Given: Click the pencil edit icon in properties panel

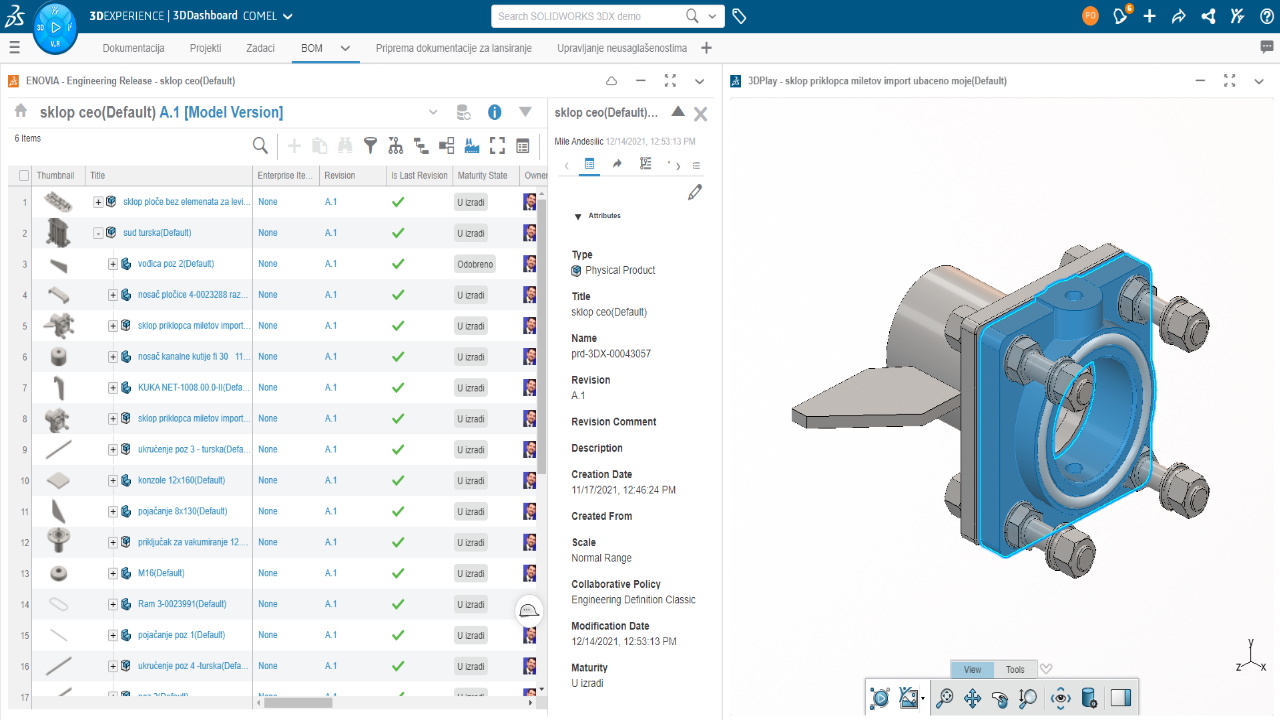Looking at the screenshot, I should (x=695, y=192).
